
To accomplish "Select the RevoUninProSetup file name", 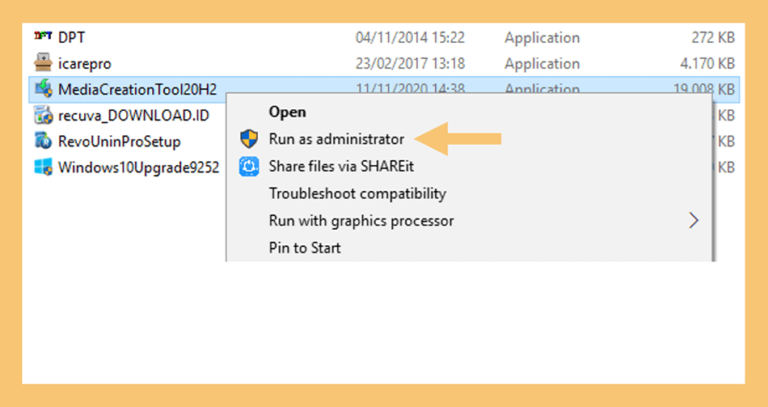I will click(120, 142).
